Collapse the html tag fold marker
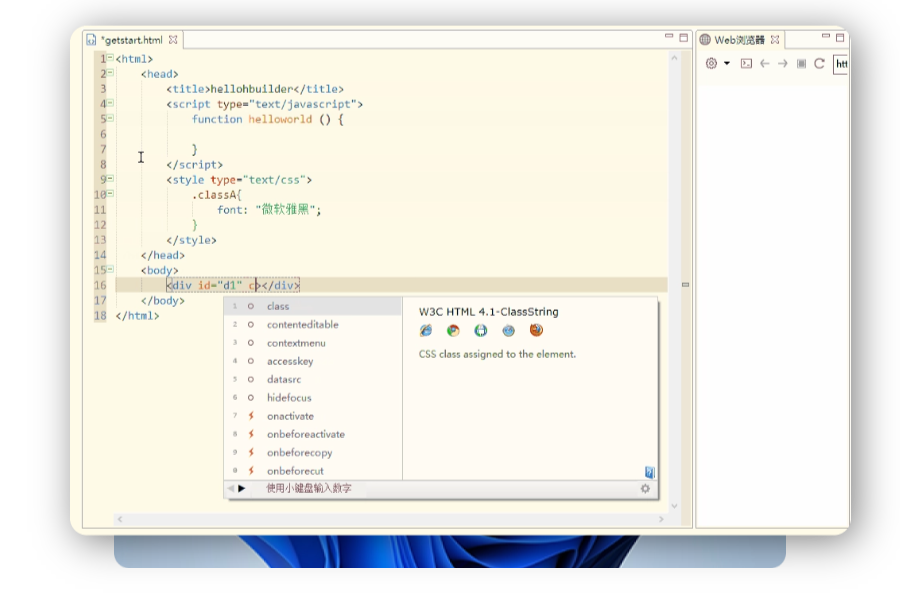 click(x=110, y=58)
